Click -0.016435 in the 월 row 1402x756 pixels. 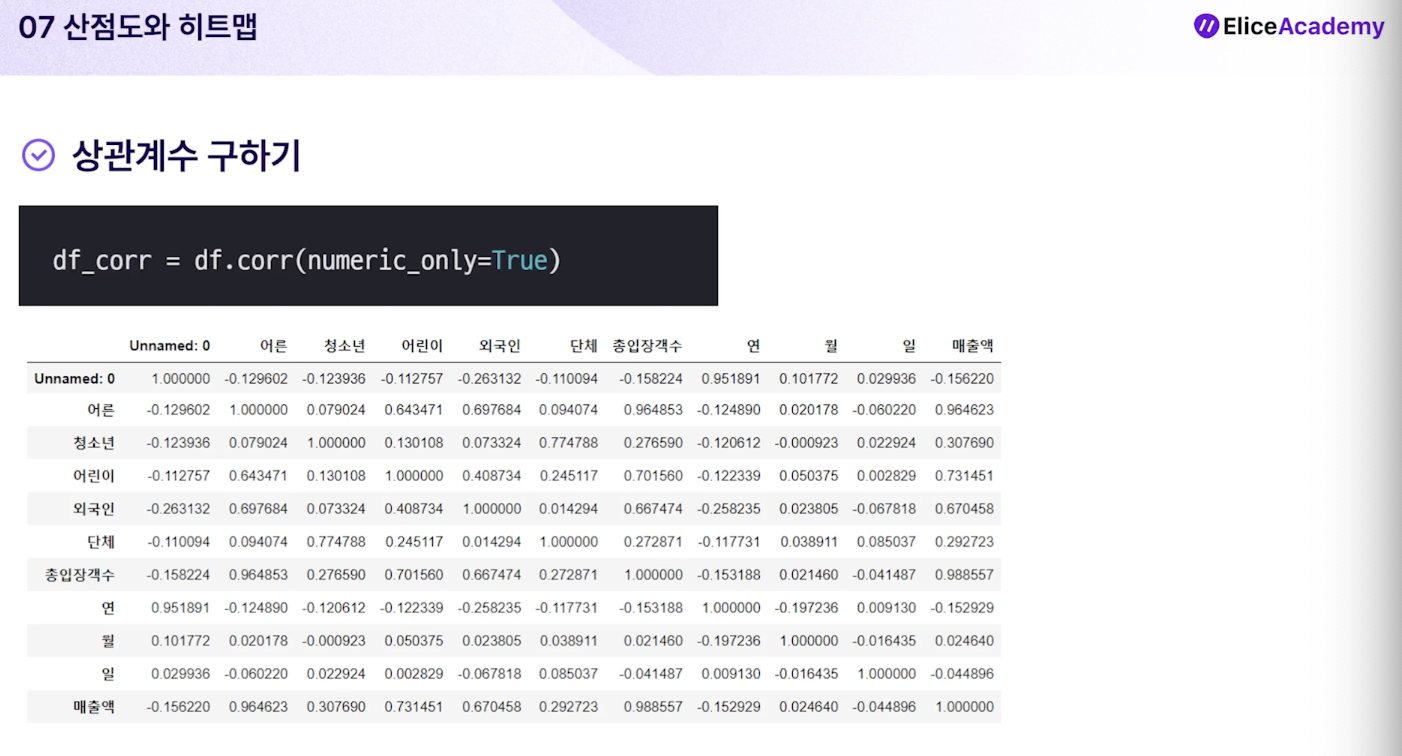tap(884, 641)
